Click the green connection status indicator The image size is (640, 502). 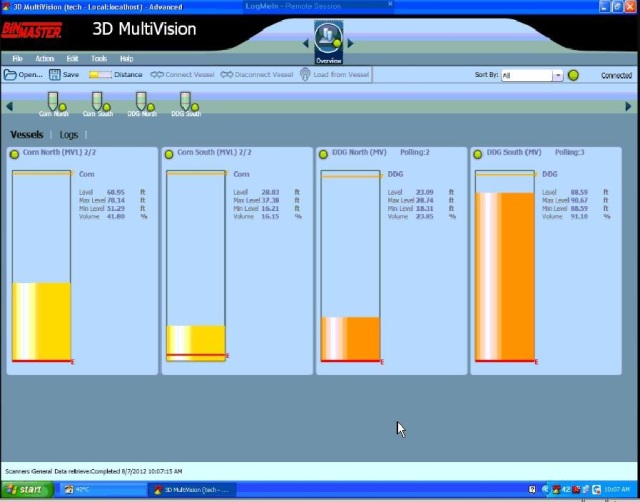tap(573, 75)
